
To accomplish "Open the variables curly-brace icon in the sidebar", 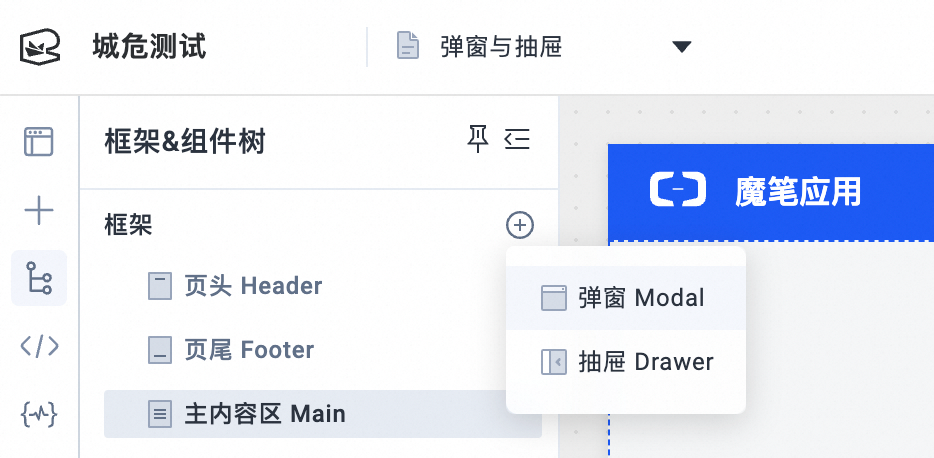I will [x=39, y=414].
